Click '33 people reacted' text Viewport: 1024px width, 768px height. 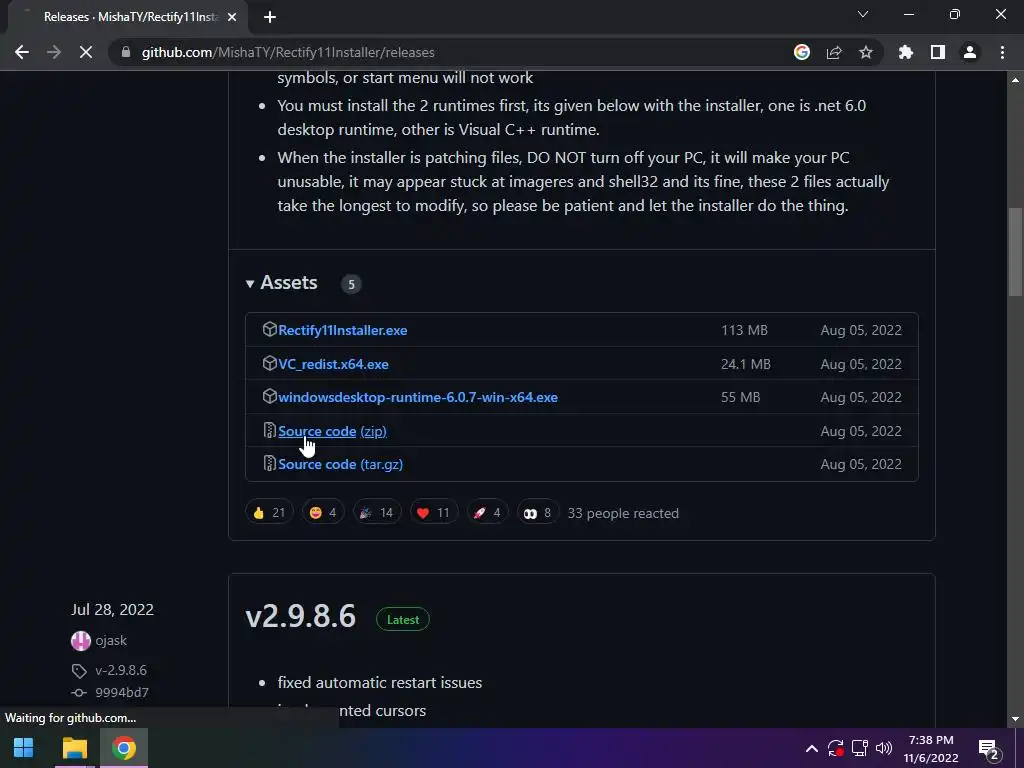(623, 513)
